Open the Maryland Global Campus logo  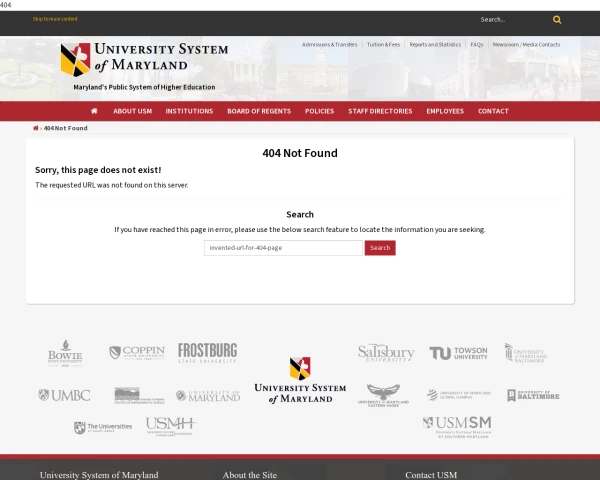click(x=458, y=395)
